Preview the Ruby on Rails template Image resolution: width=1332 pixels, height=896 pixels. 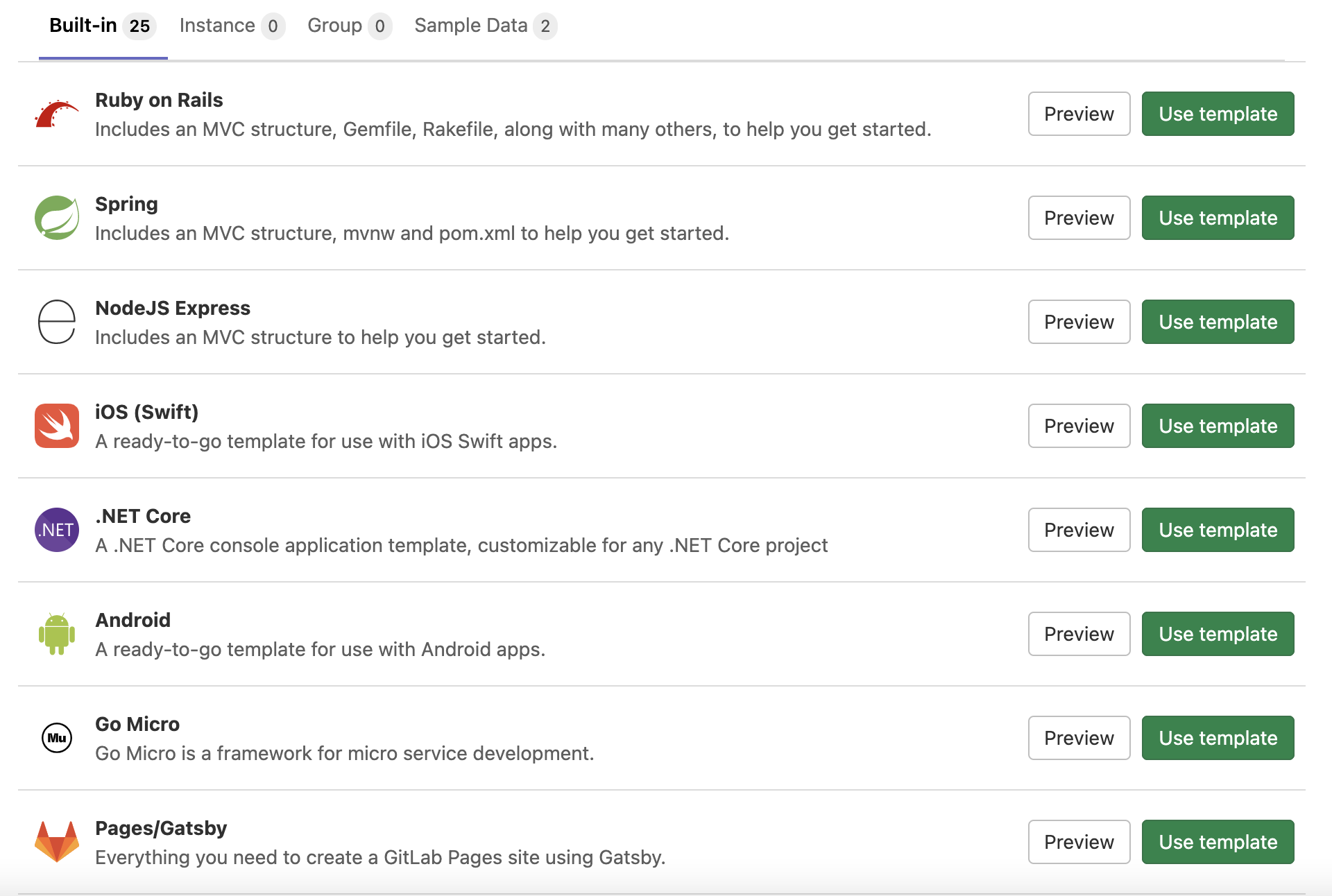[1078, 114]
